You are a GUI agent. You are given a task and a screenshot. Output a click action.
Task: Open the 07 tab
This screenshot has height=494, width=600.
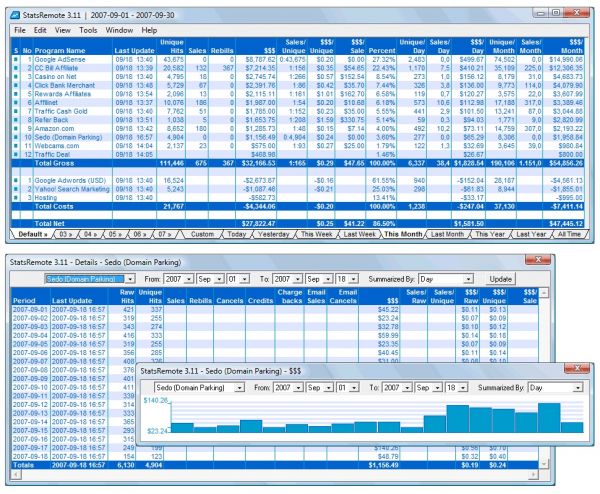[165, 234]
